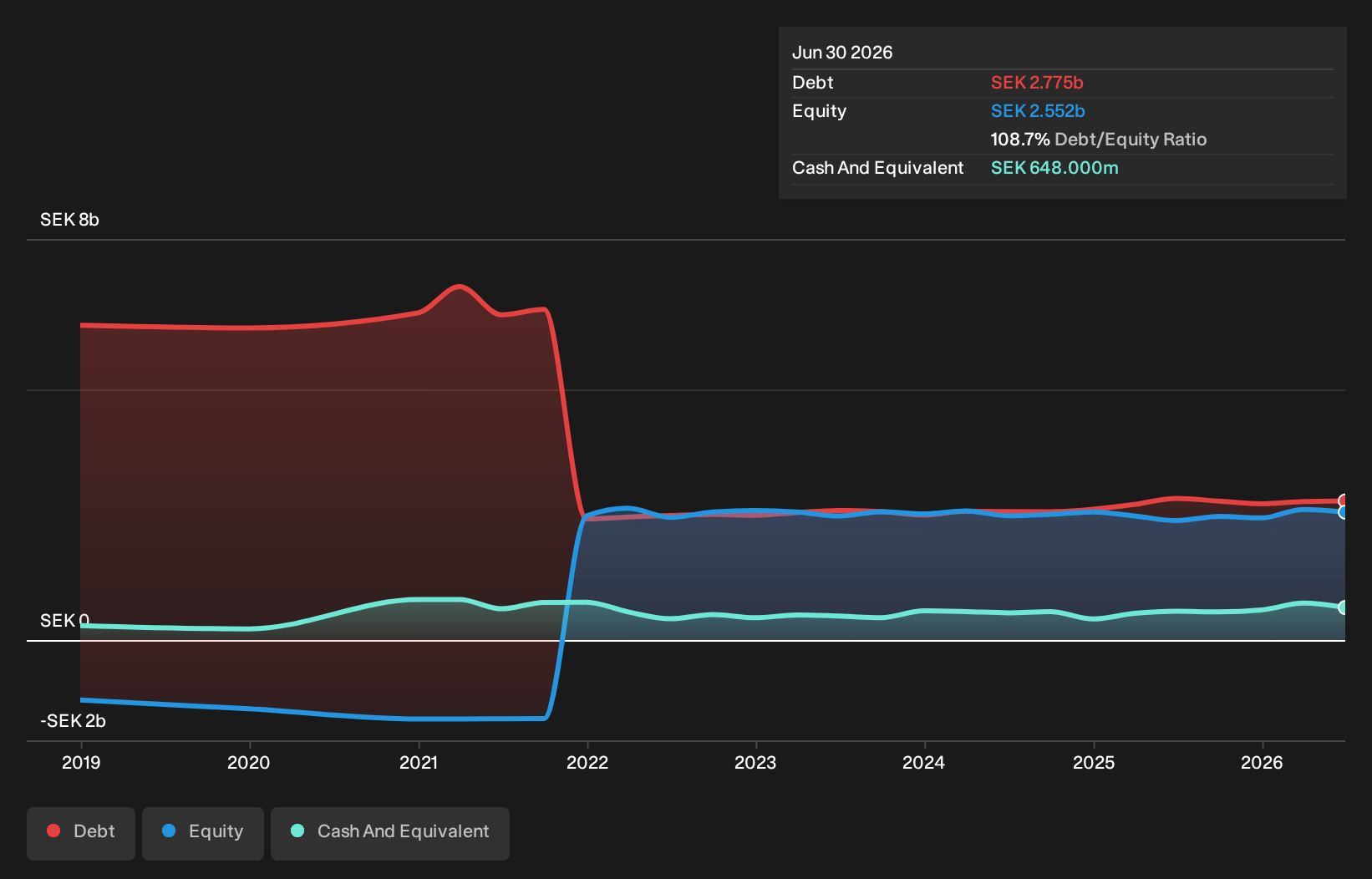Click the -SEK 2b axis label
The height and width of the screenshot is (879, 1372).
73,721
